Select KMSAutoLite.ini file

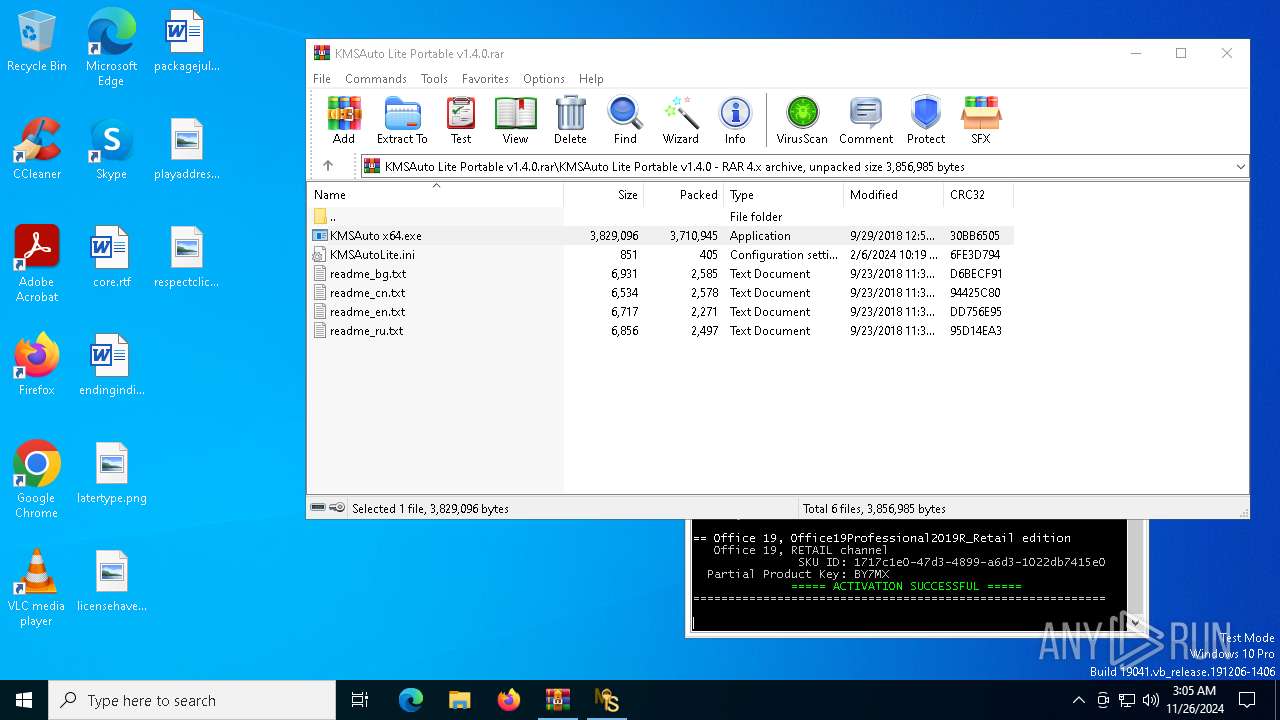(x=660, y=255)
